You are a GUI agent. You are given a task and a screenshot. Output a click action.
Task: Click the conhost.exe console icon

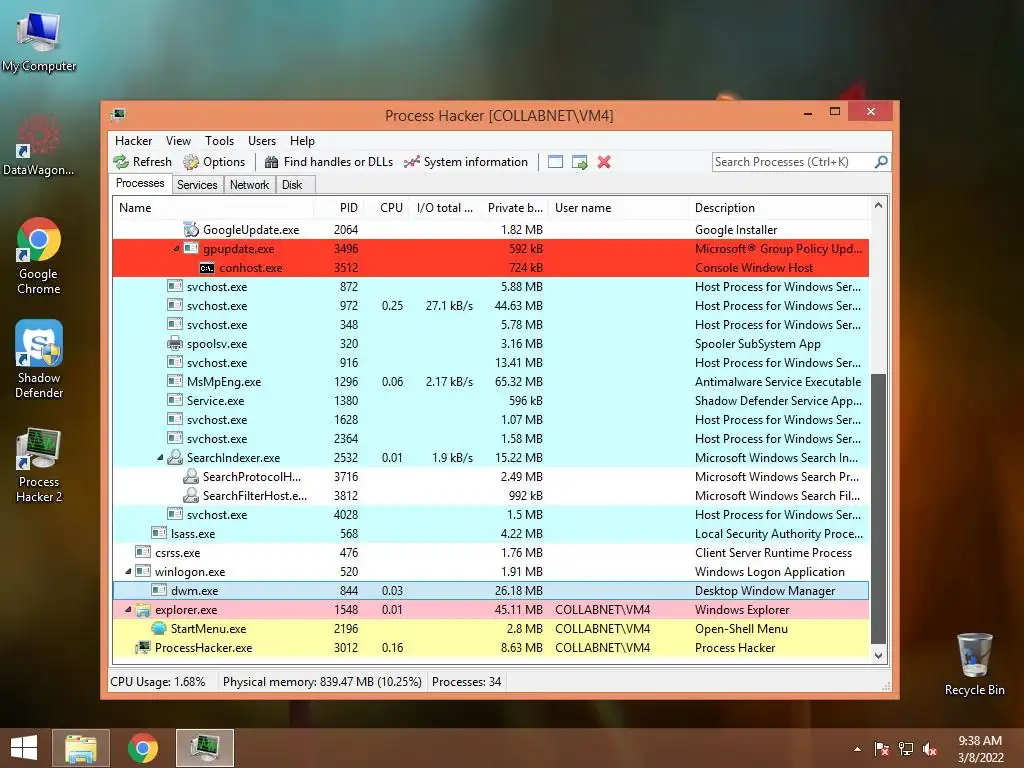[x=207, y=268]
